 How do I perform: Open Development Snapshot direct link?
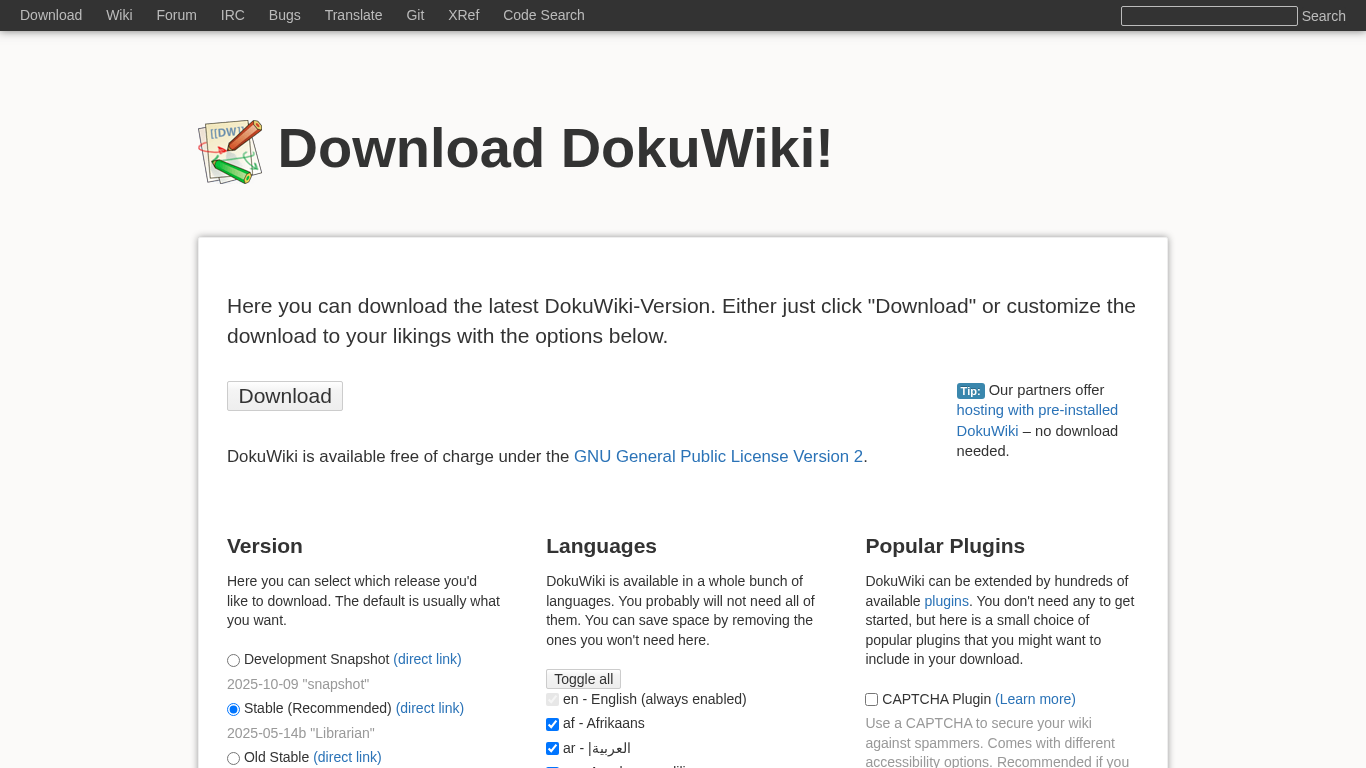[x=427, y=659]
